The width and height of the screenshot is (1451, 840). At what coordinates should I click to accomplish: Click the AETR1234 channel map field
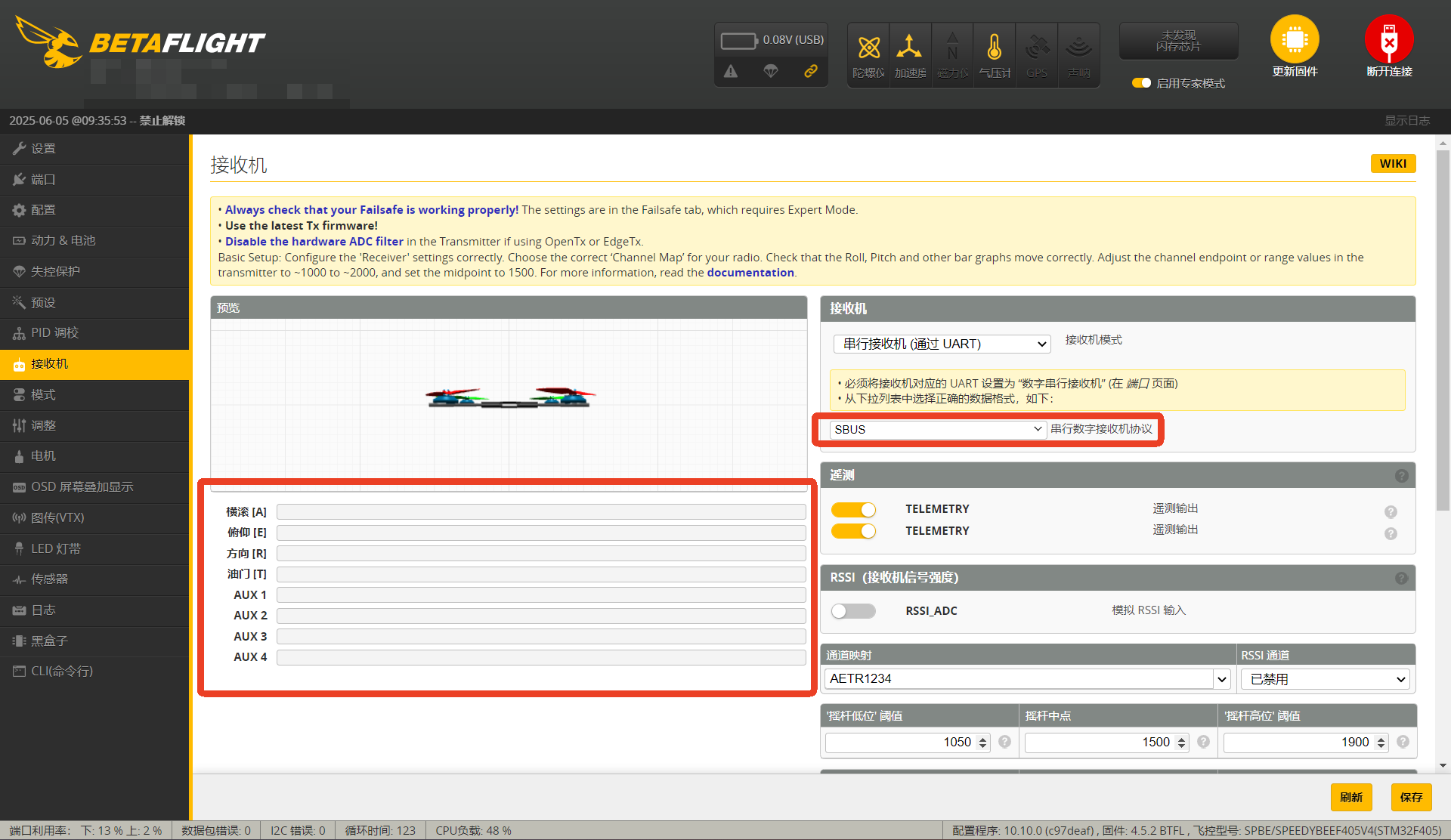coord(1019,679)
